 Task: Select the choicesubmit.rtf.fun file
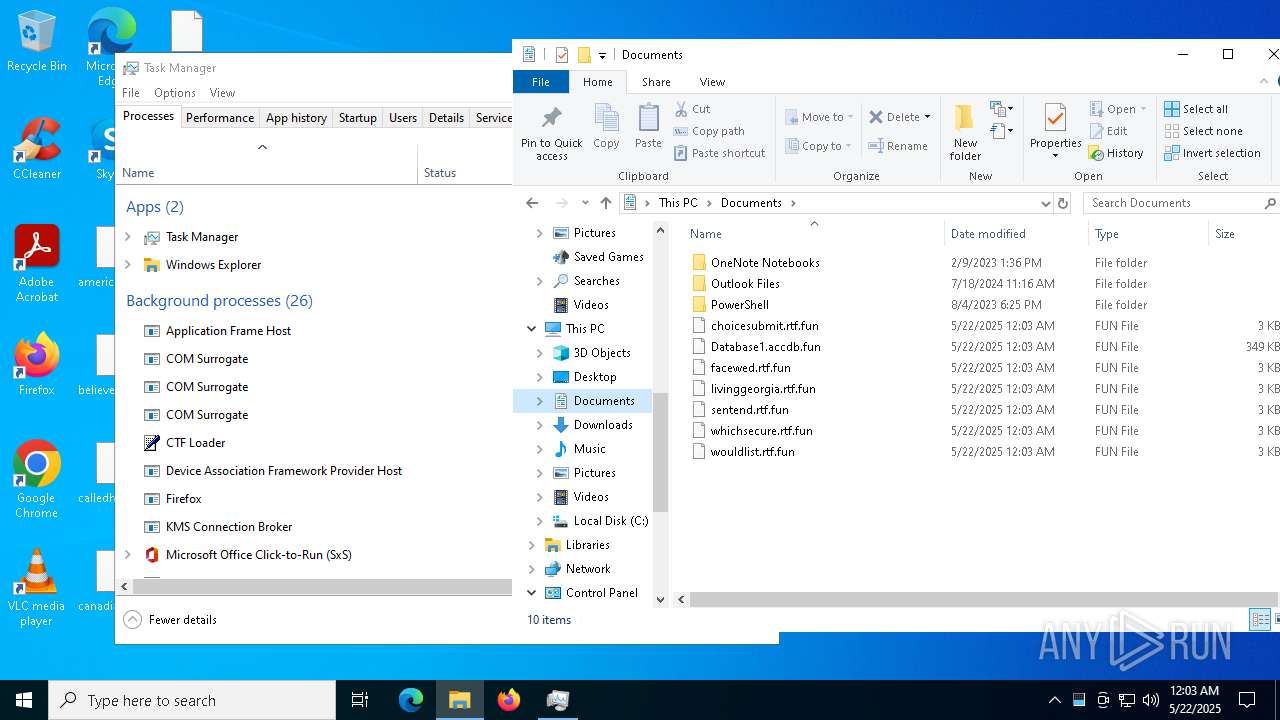coord(764,326)
